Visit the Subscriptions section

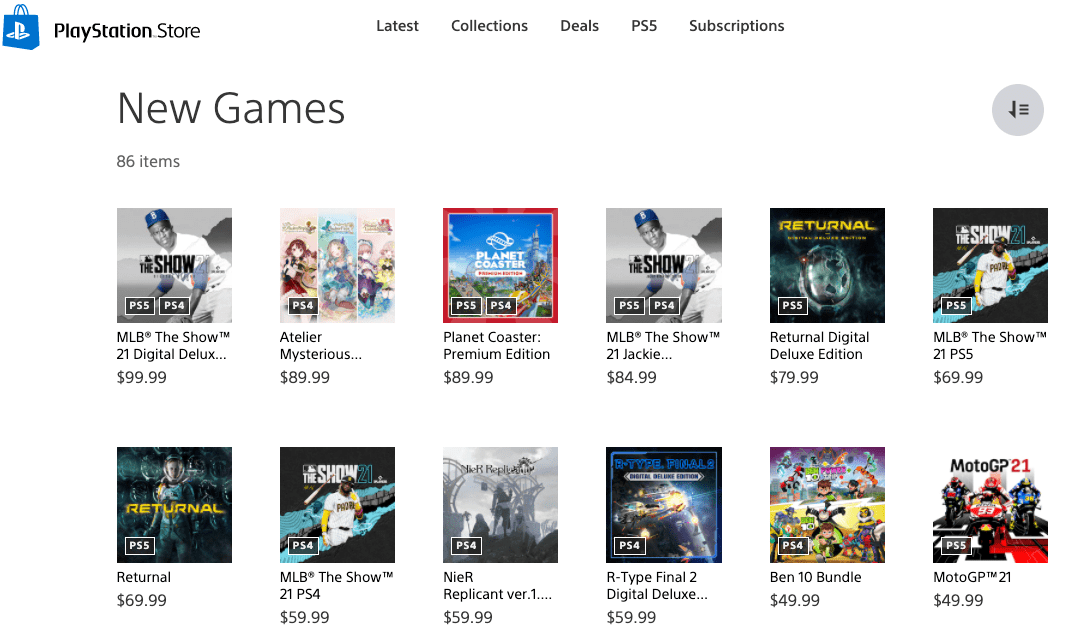736,26
